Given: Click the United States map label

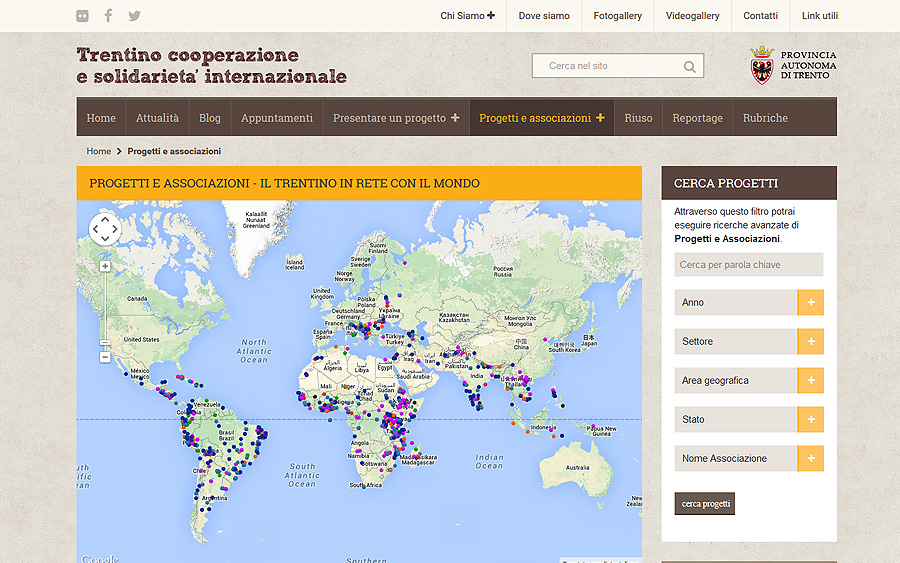Looking at the screenshot, I should (141, 339).
